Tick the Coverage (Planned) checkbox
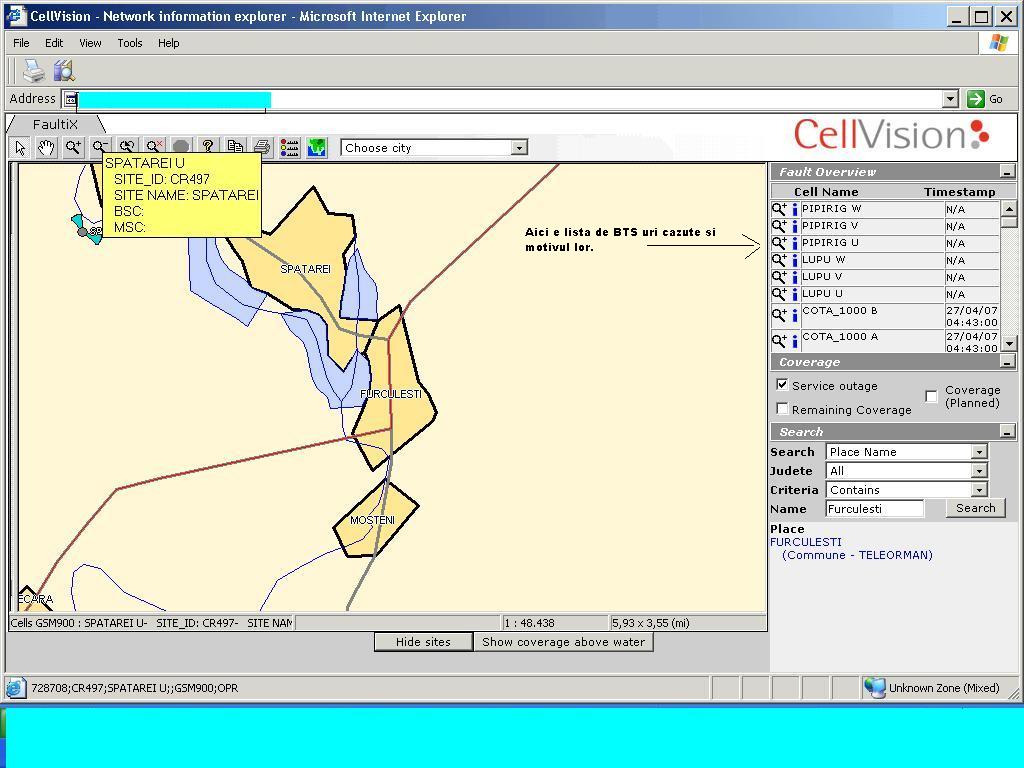1024x768 pixels. (931, 396)
